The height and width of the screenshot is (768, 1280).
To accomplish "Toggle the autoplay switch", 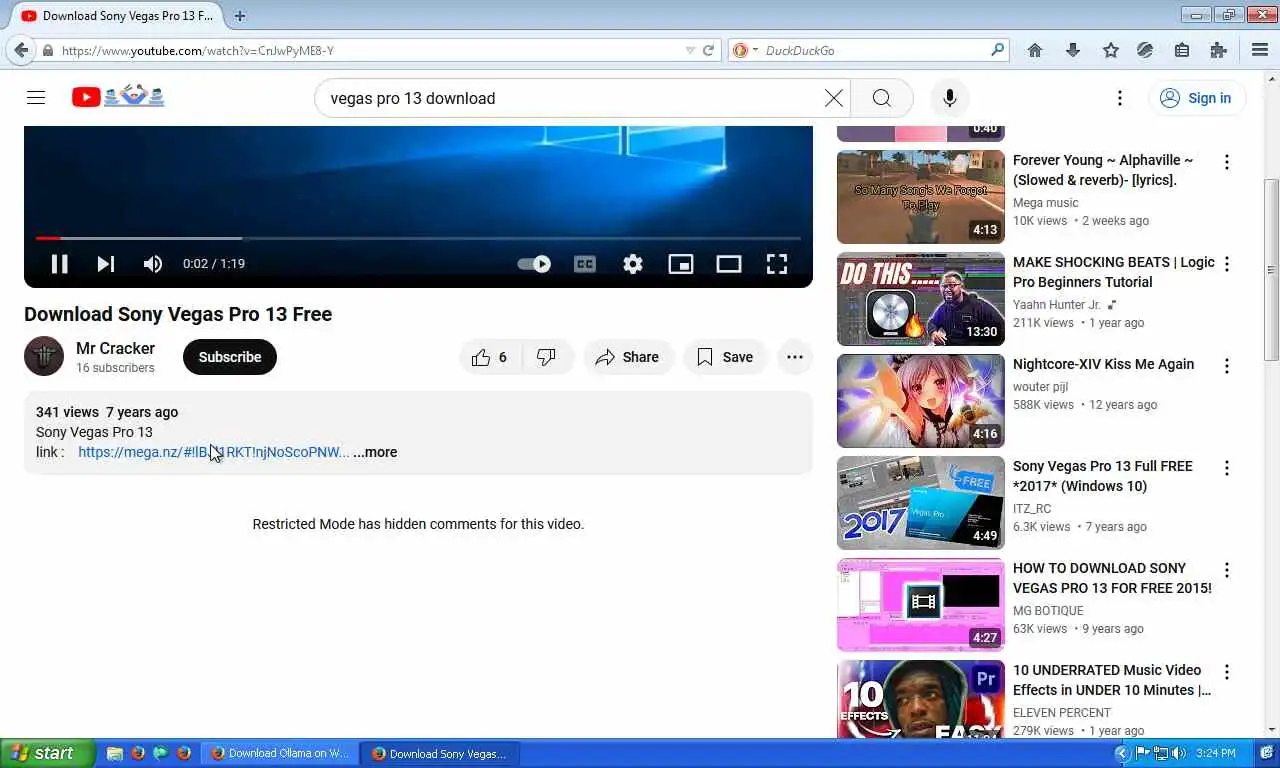I will point(534,264).
